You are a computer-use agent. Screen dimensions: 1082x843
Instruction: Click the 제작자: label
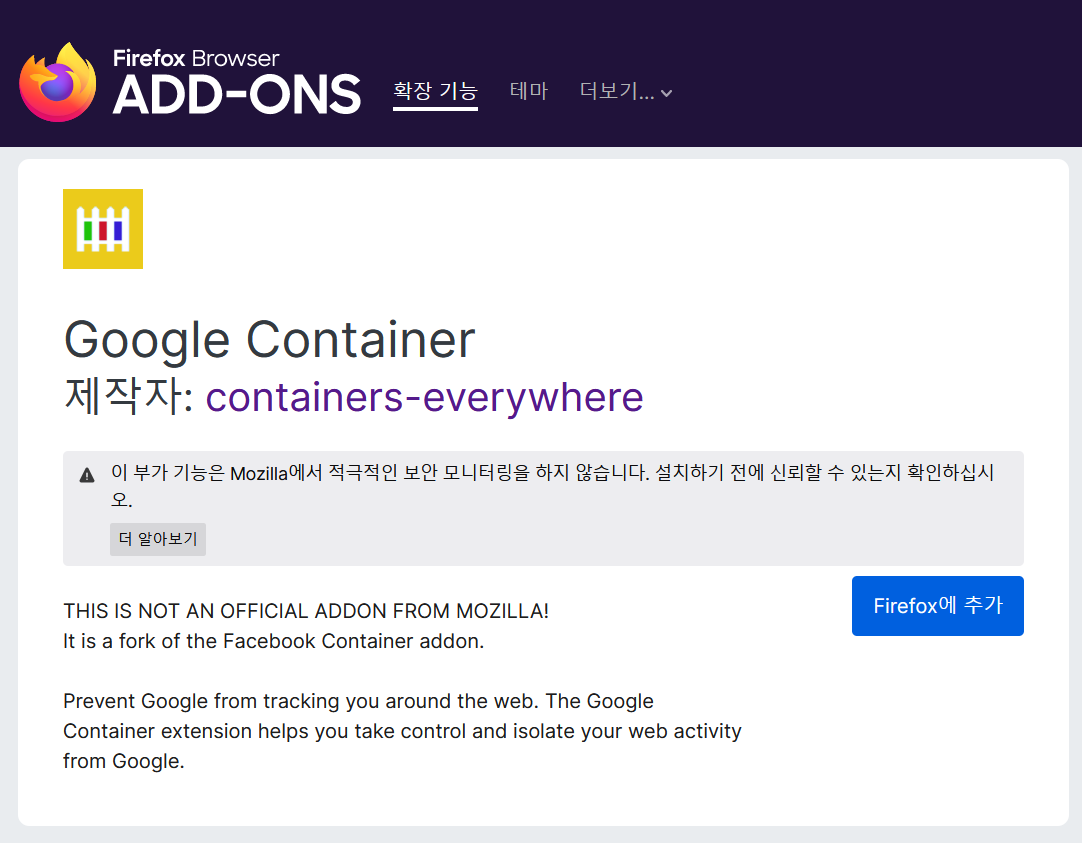coord(129,397)
